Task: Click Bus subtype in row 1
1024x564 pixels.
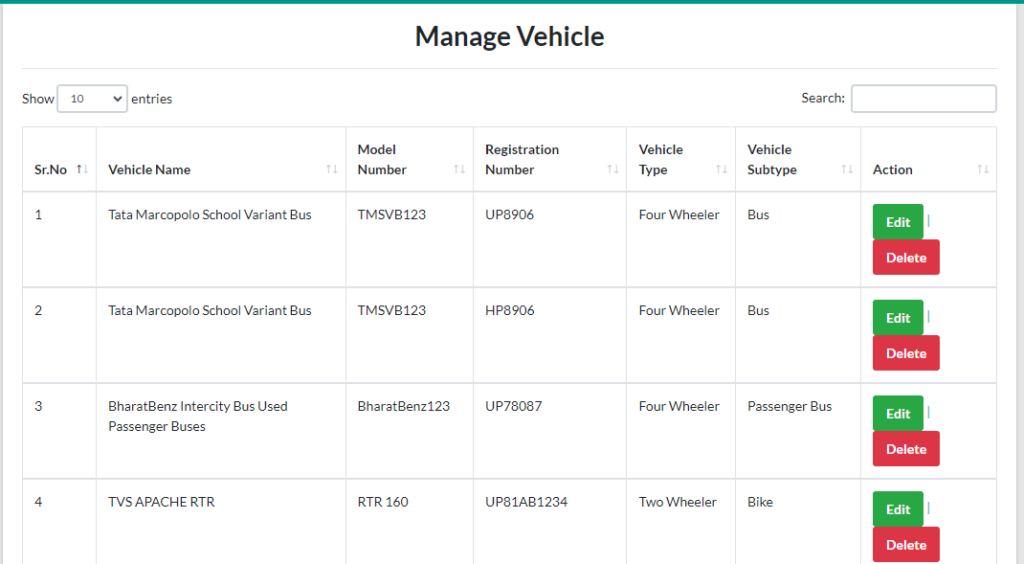Action: [758, 215]
